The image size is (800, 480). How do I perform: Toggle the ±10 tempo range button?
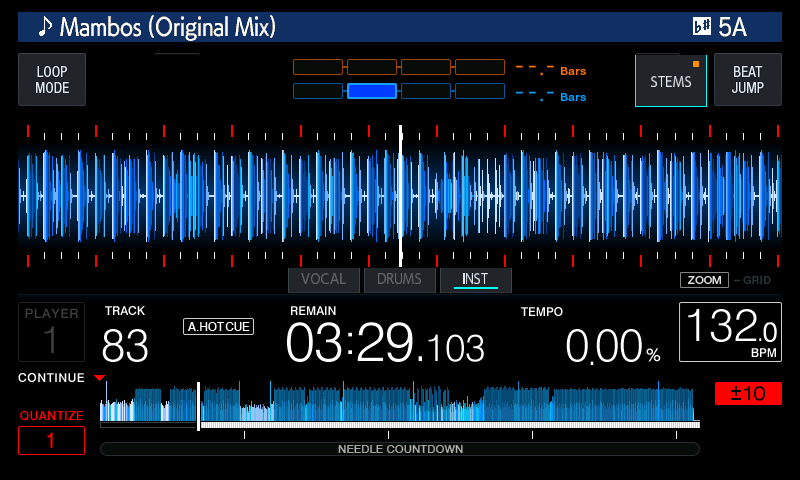coord(748,393)
